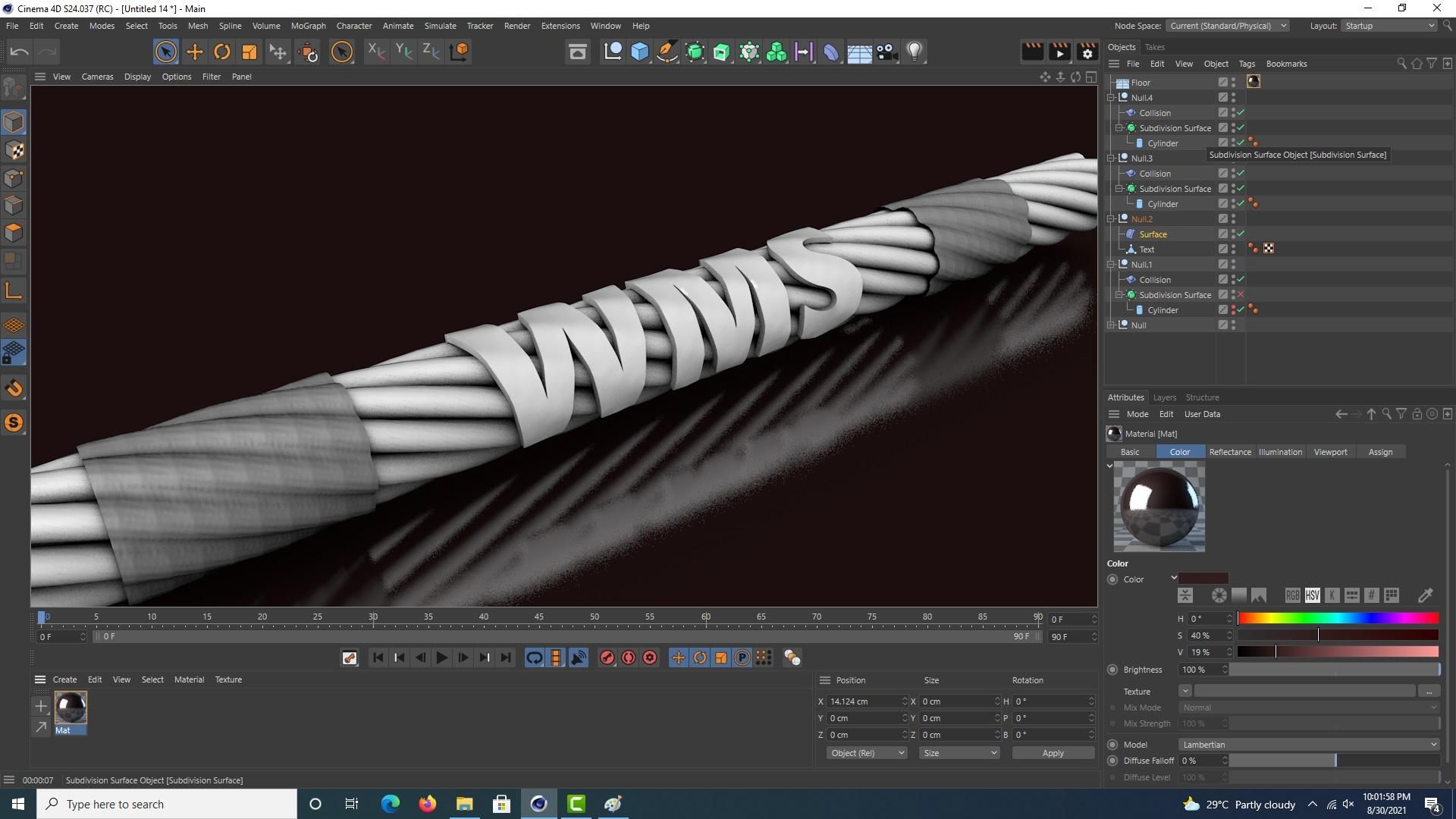Open the Render Settings dialog
The image size is (1456, 819).
[x=1087, y=52]
